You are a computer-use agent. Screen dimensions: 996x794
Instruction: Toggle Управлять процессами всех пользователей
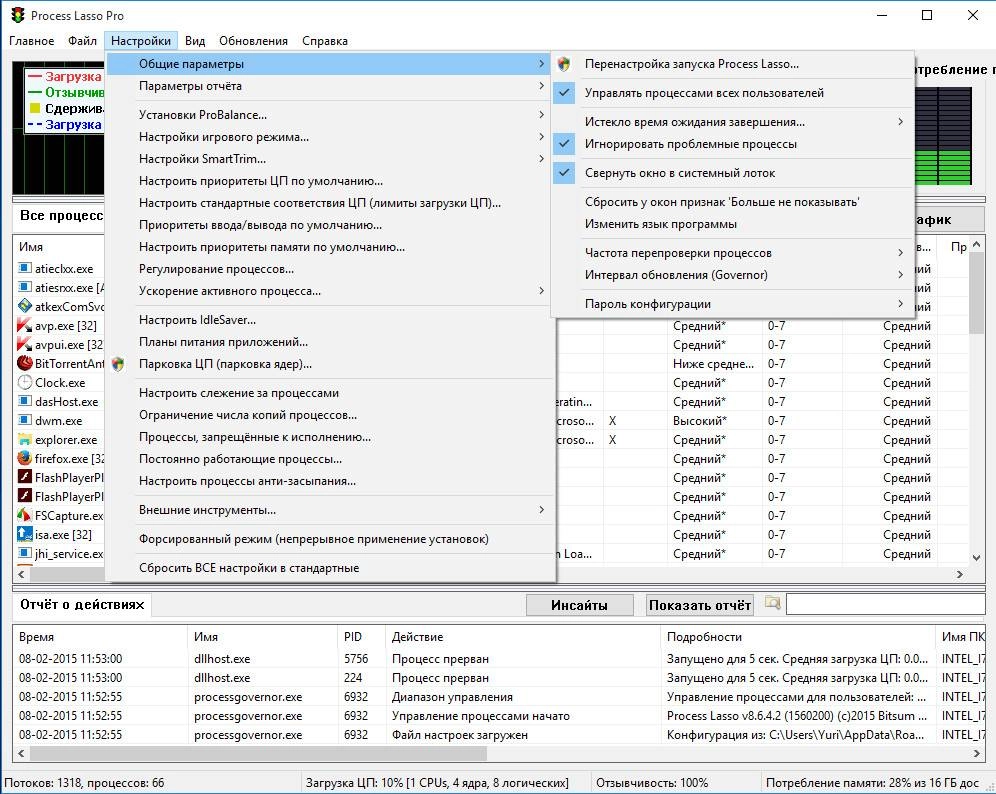pos(732,93)
